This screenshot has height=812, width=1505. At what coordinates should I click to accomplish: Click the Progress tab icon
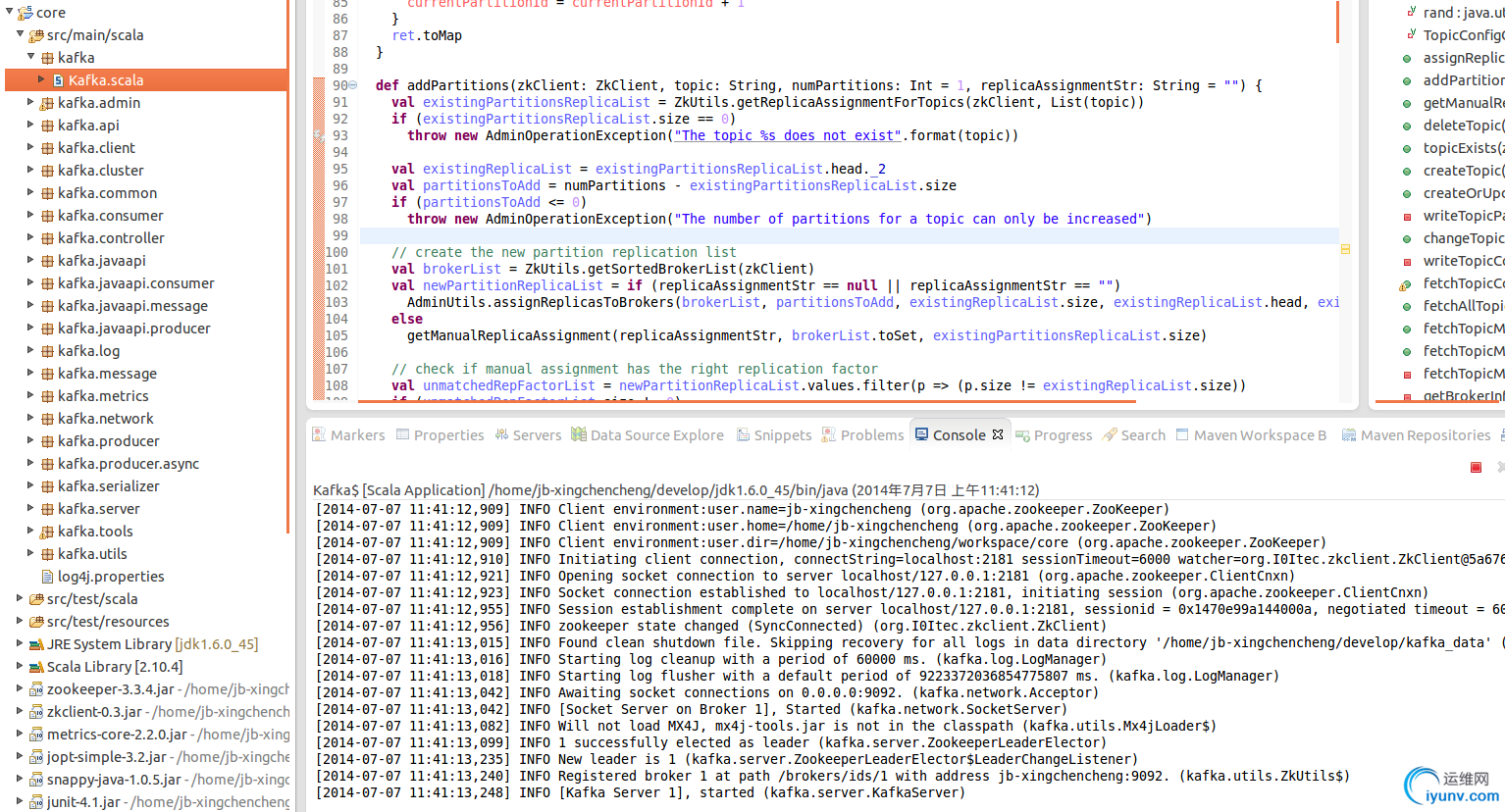tap(1022, 434)
